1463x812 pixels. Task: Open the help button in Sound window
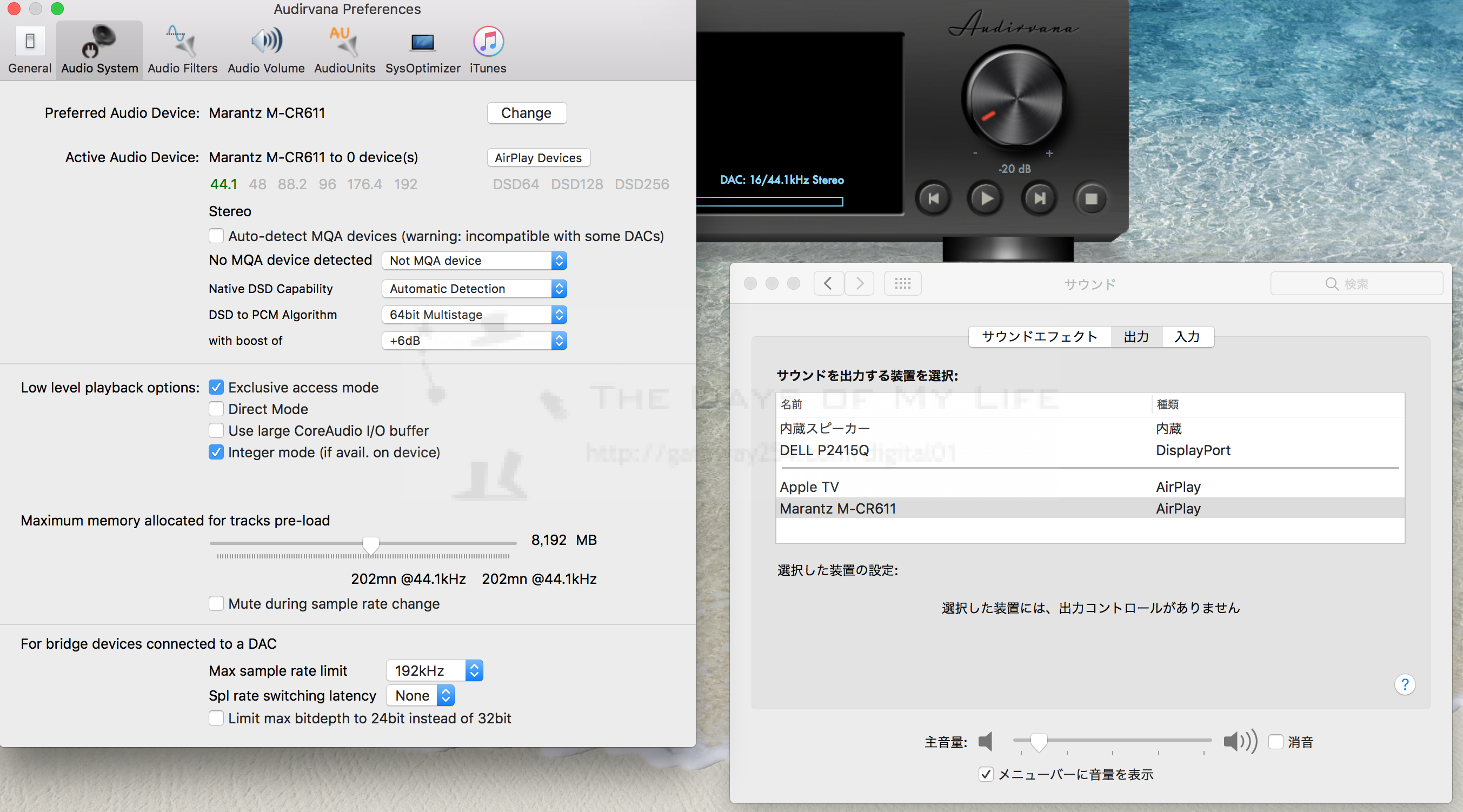[1405, 684]
